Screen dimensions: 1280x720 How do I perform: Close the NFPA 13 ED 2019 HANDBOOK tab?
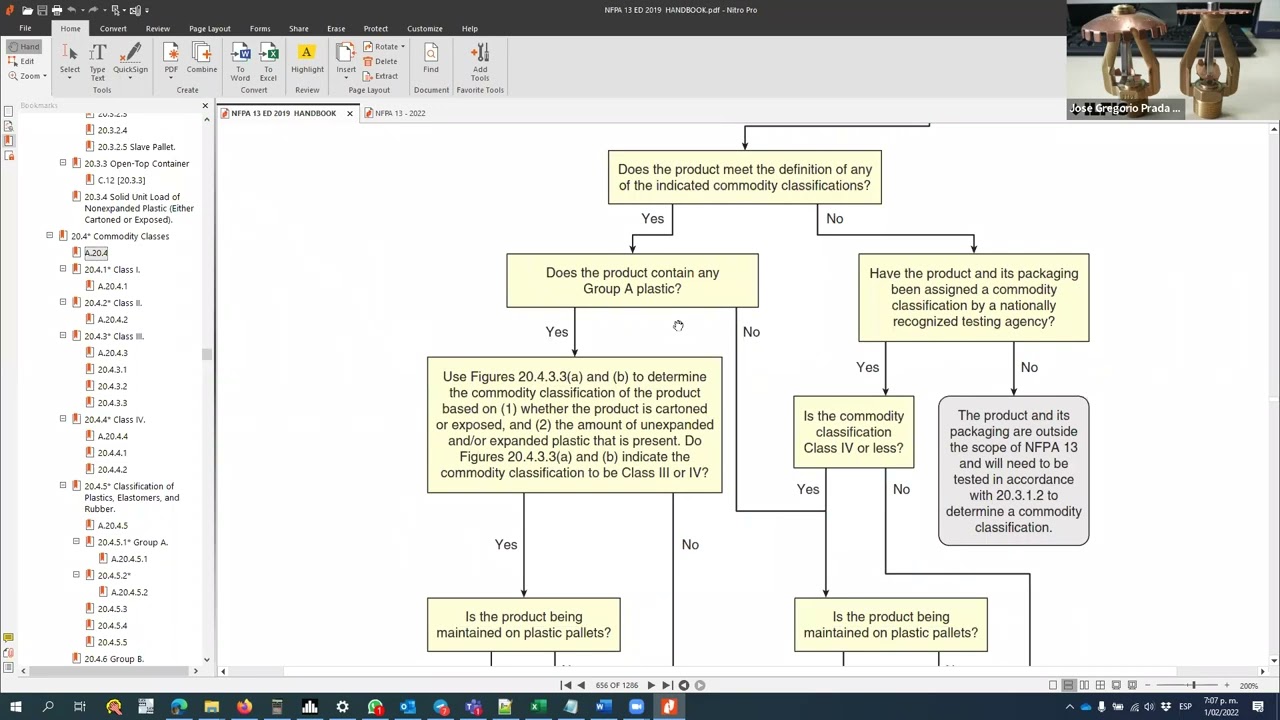pyautogui.click(x=349, y=113)
